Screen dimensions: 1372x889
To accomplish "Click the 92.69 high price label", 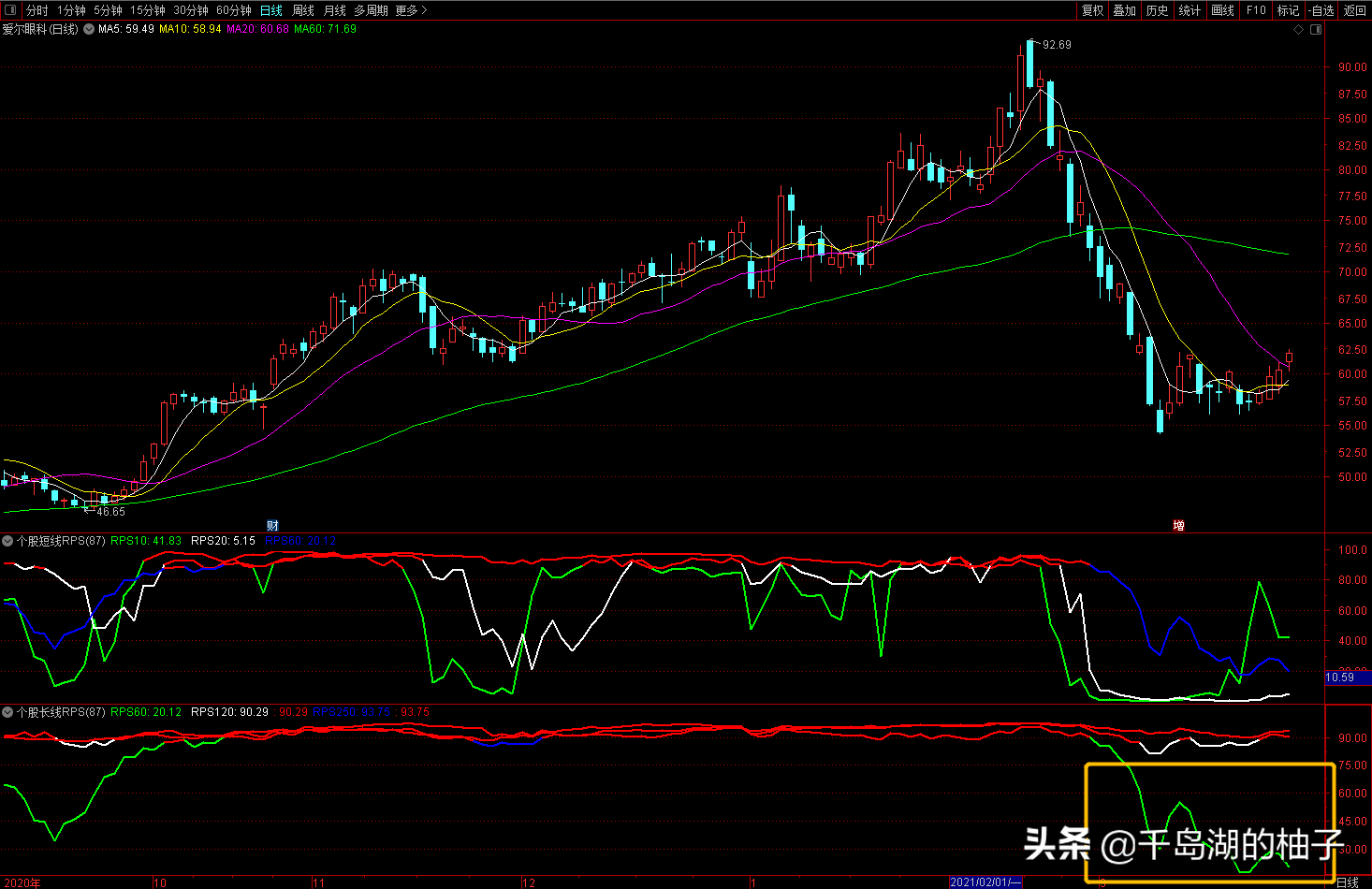I will tap(1057, 45).
